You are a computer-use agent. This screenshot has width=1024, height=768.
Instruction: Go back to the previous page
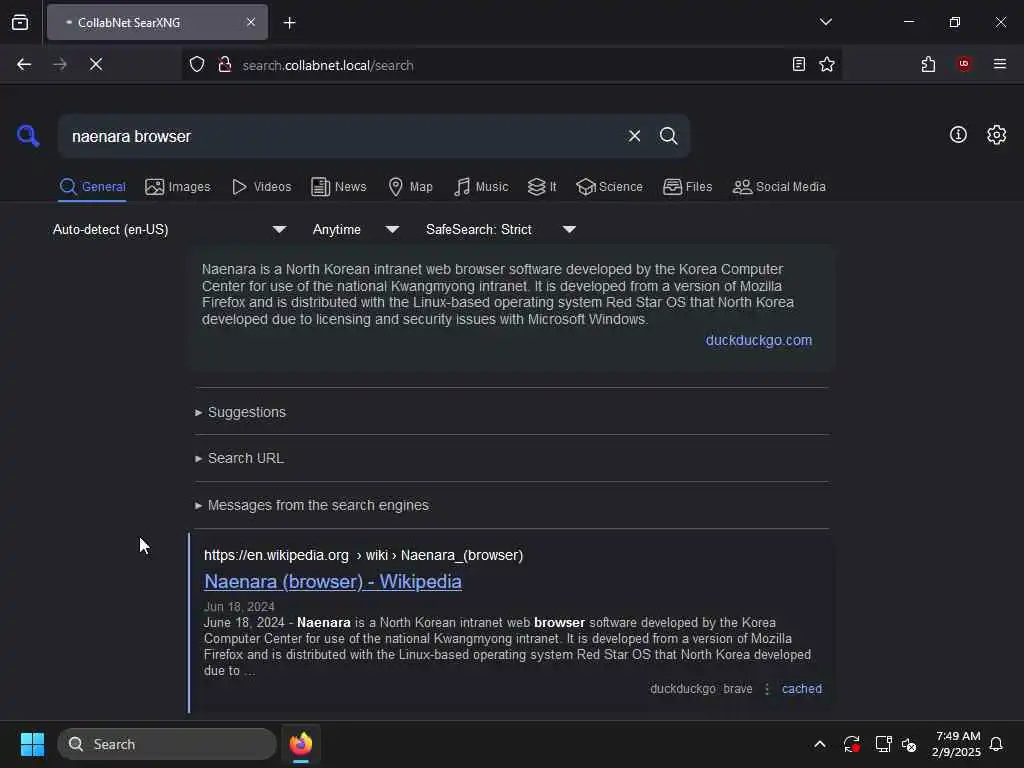[x=24, y=65]
